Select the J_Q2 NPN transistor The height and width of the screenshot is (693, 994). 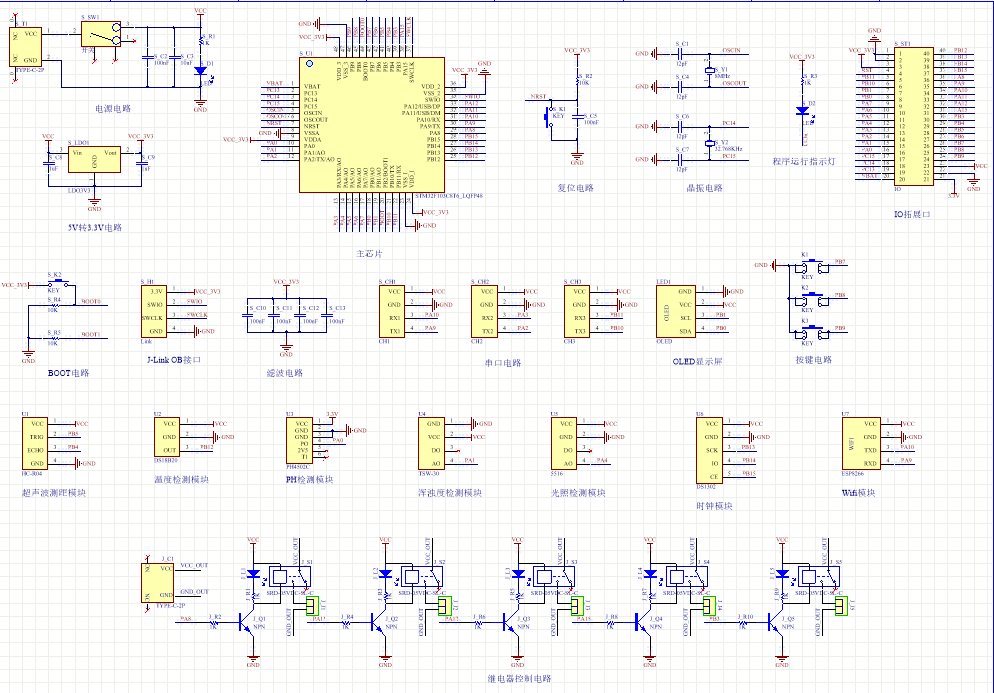coord(378,623)
